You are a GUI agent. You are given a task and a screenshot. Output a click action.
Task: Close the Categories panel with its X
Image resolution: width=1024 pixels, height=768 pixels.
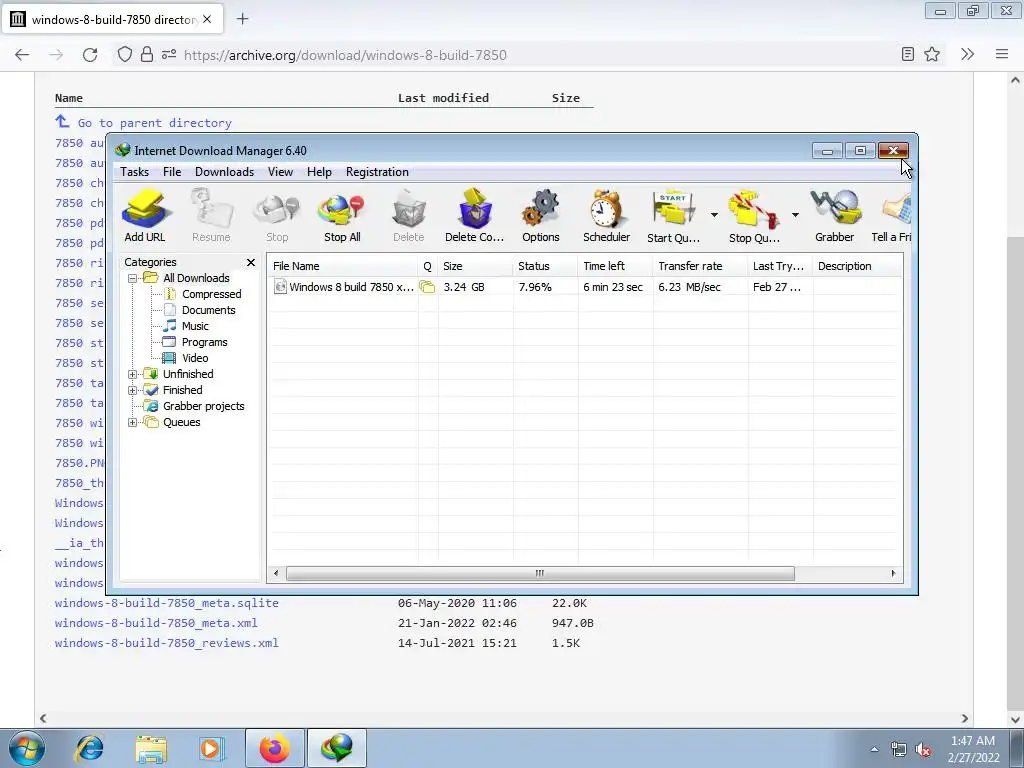(x=251, y=263)
